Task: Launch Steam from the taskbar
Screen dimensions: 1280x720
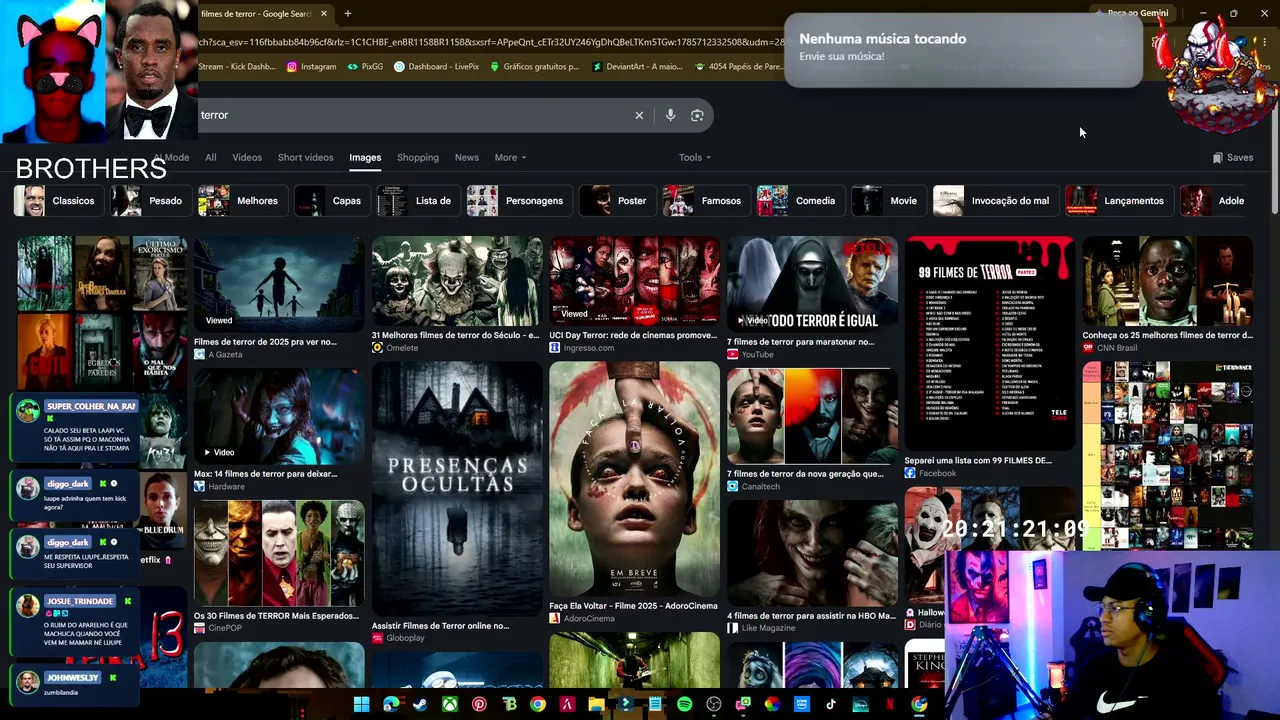Action: tap(420, 705)
